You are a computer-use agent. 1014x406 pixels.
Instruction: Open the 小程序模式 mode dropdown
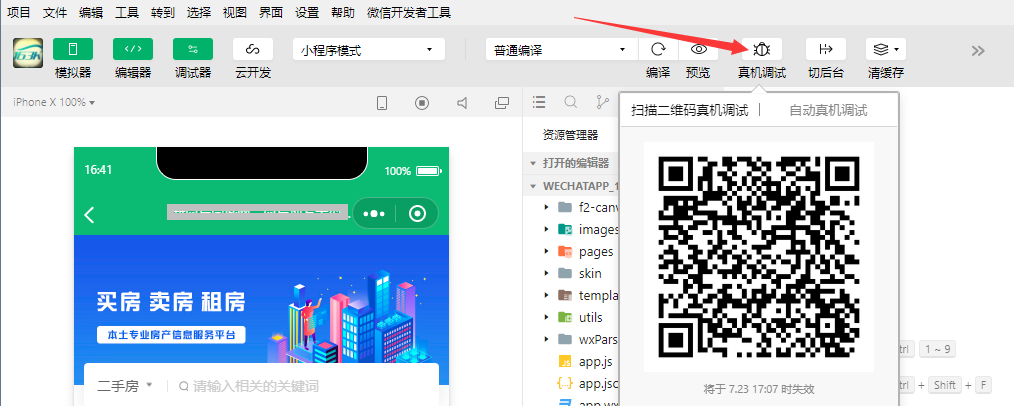click(369, 50)
